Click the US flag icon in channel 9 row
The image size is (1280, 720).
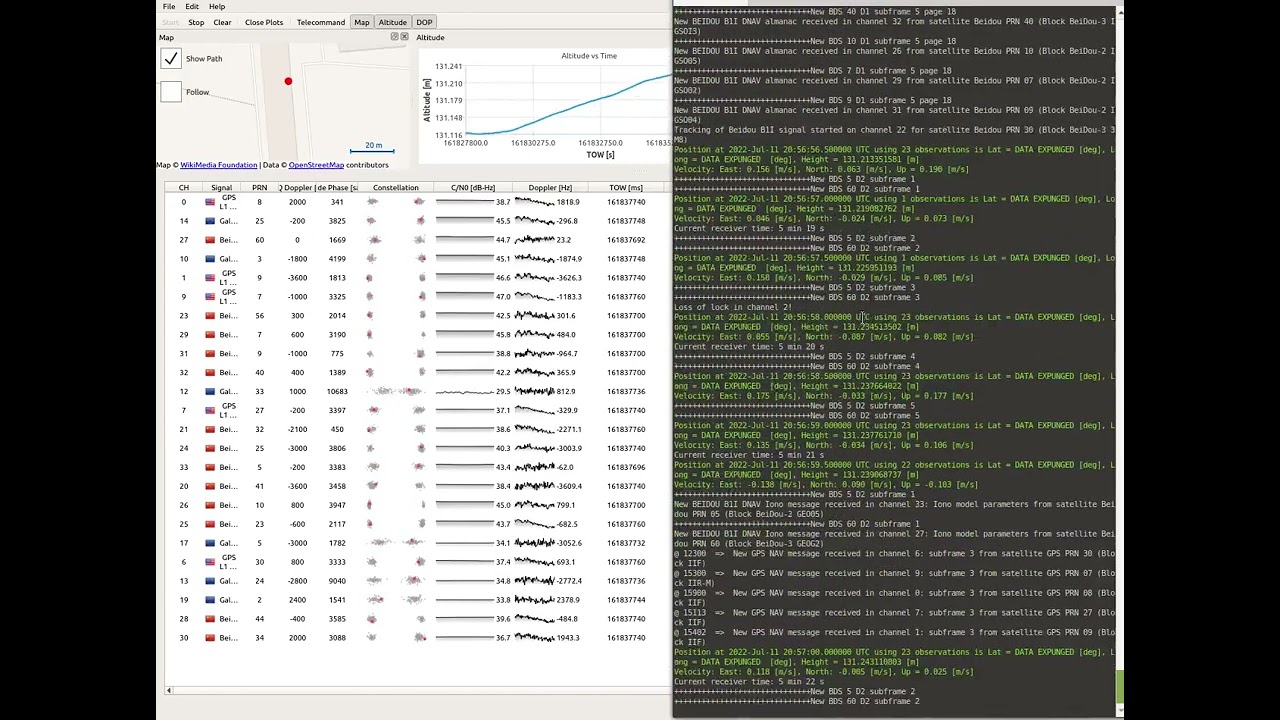coord(210,297)
